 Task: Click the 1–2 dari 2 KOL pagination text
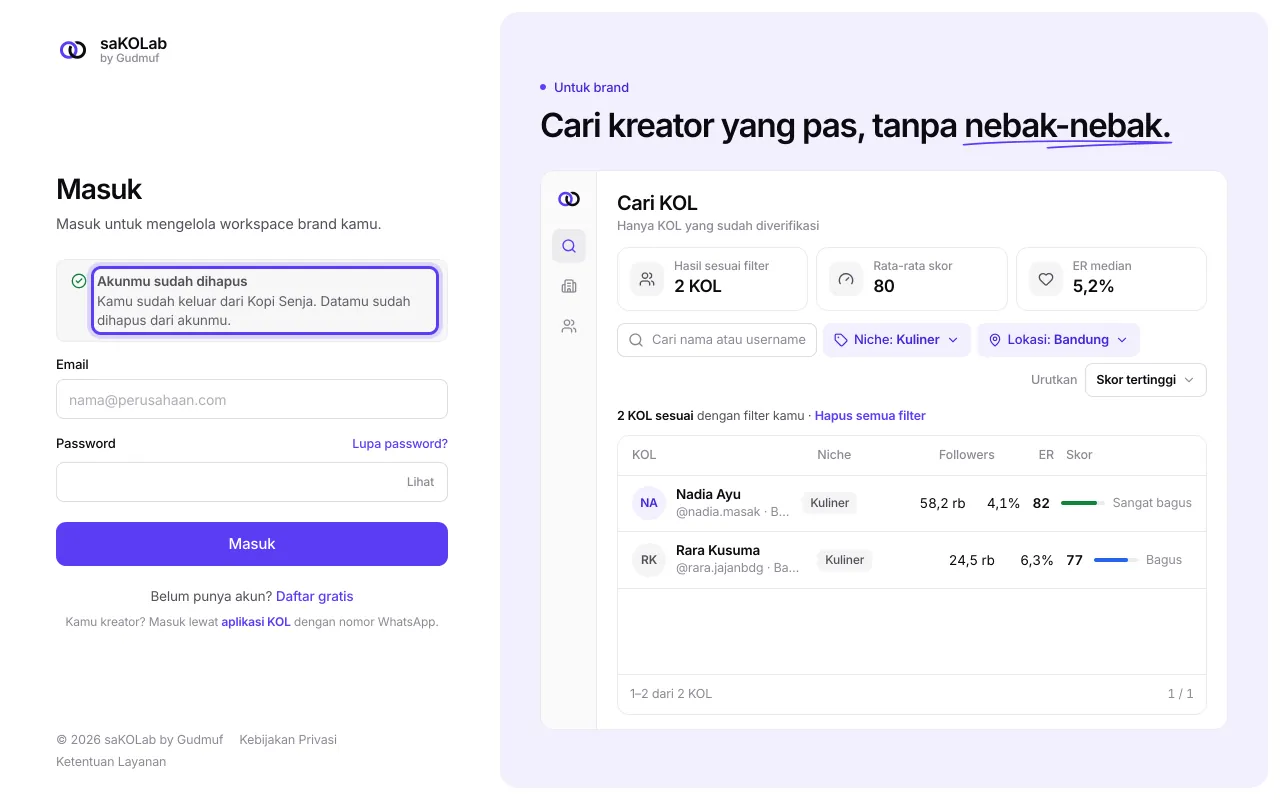671,694
